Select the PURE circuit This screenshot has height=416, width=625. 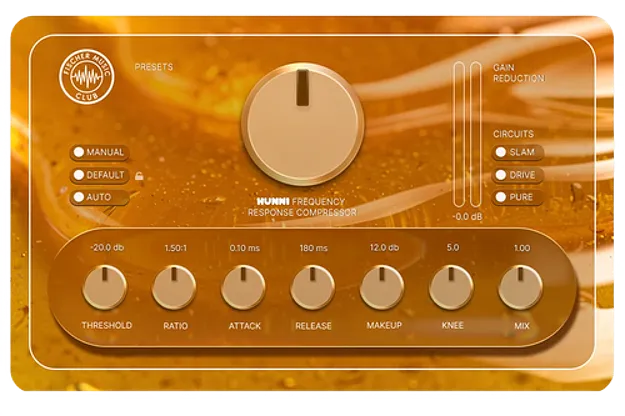[518, 197]
